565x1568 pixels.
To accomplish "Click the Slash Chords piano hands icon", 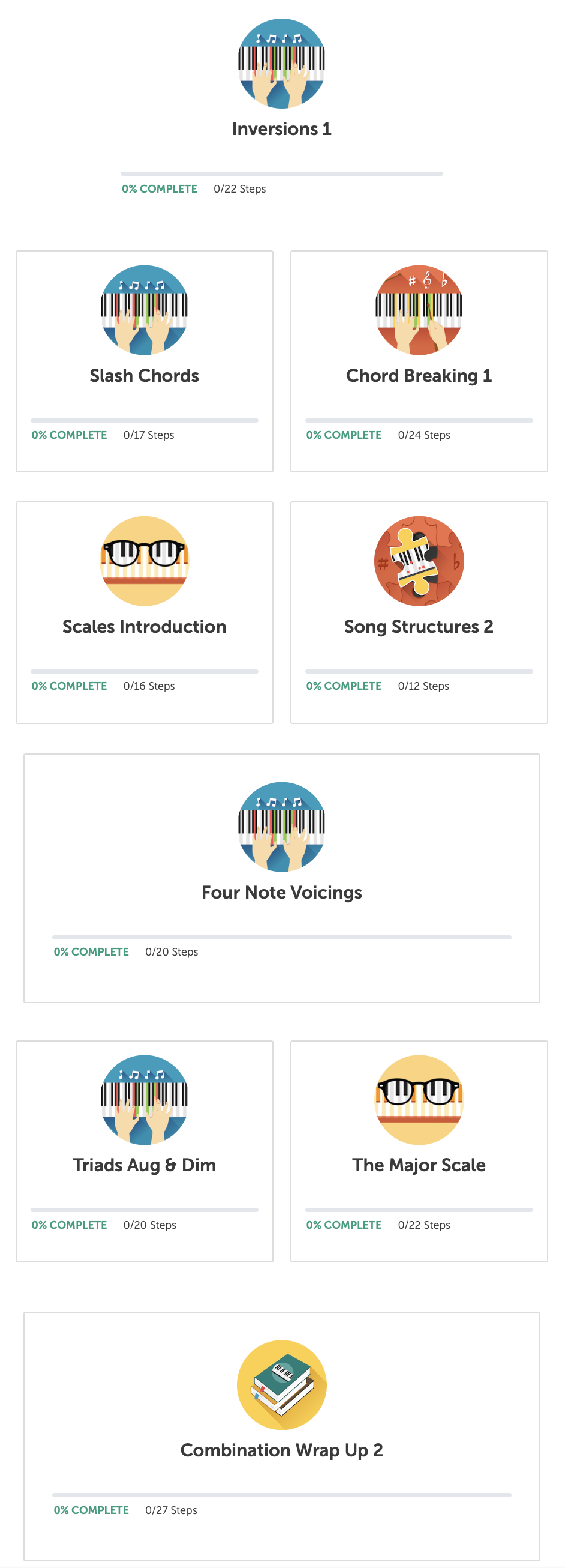I will (144, 310).
